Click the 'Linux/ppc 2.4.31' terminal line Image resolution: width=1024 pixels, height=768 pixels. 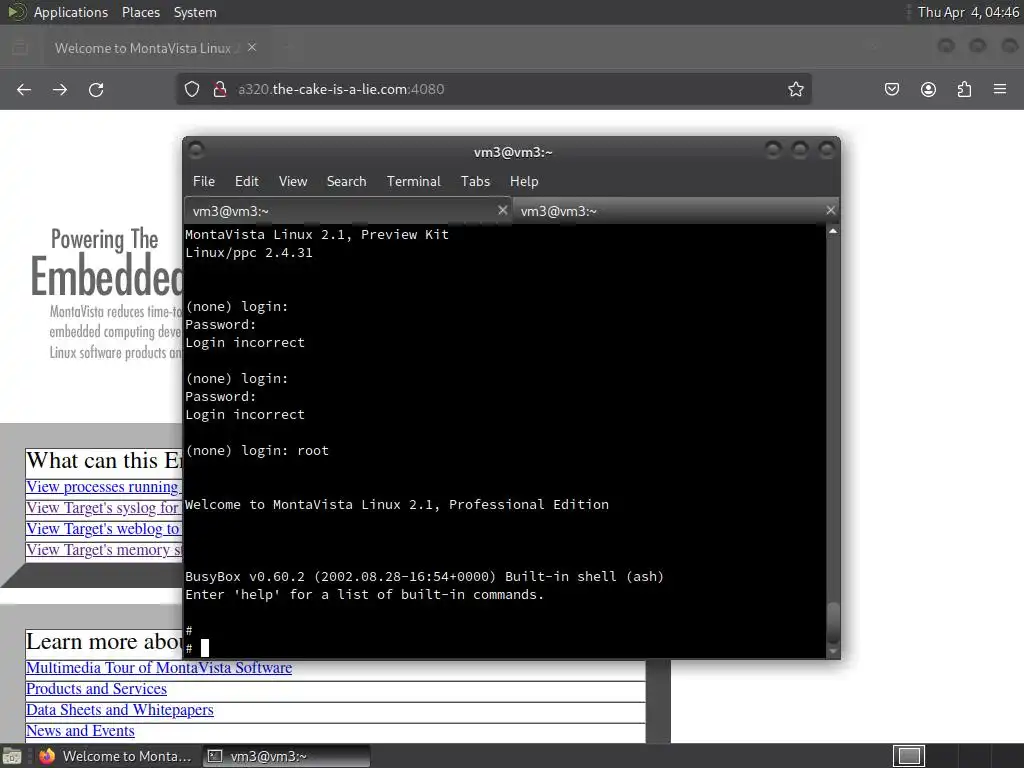tap(249, 253)
